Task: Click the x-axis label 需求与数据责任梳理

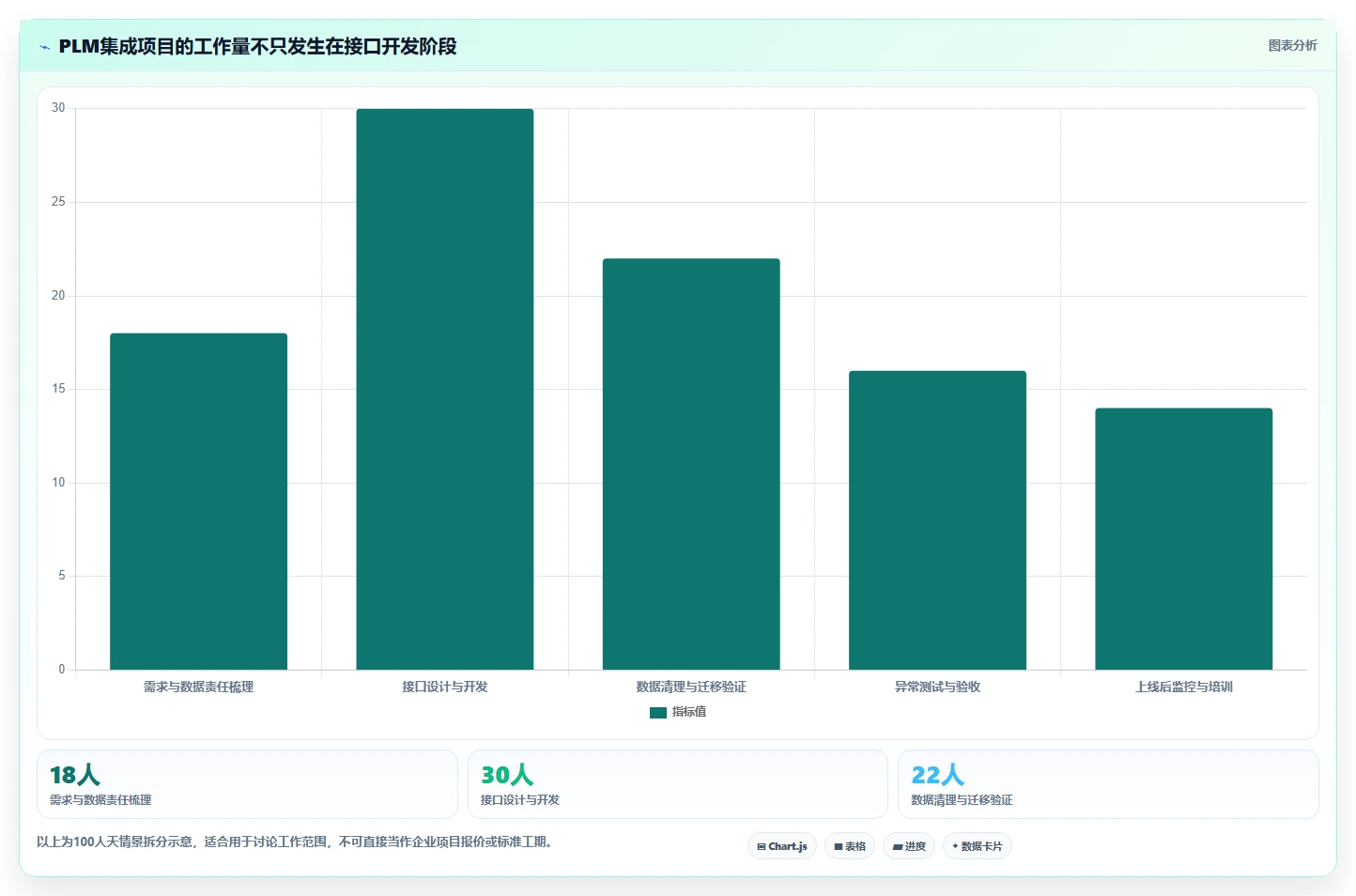Action: (x=198, y=687)
